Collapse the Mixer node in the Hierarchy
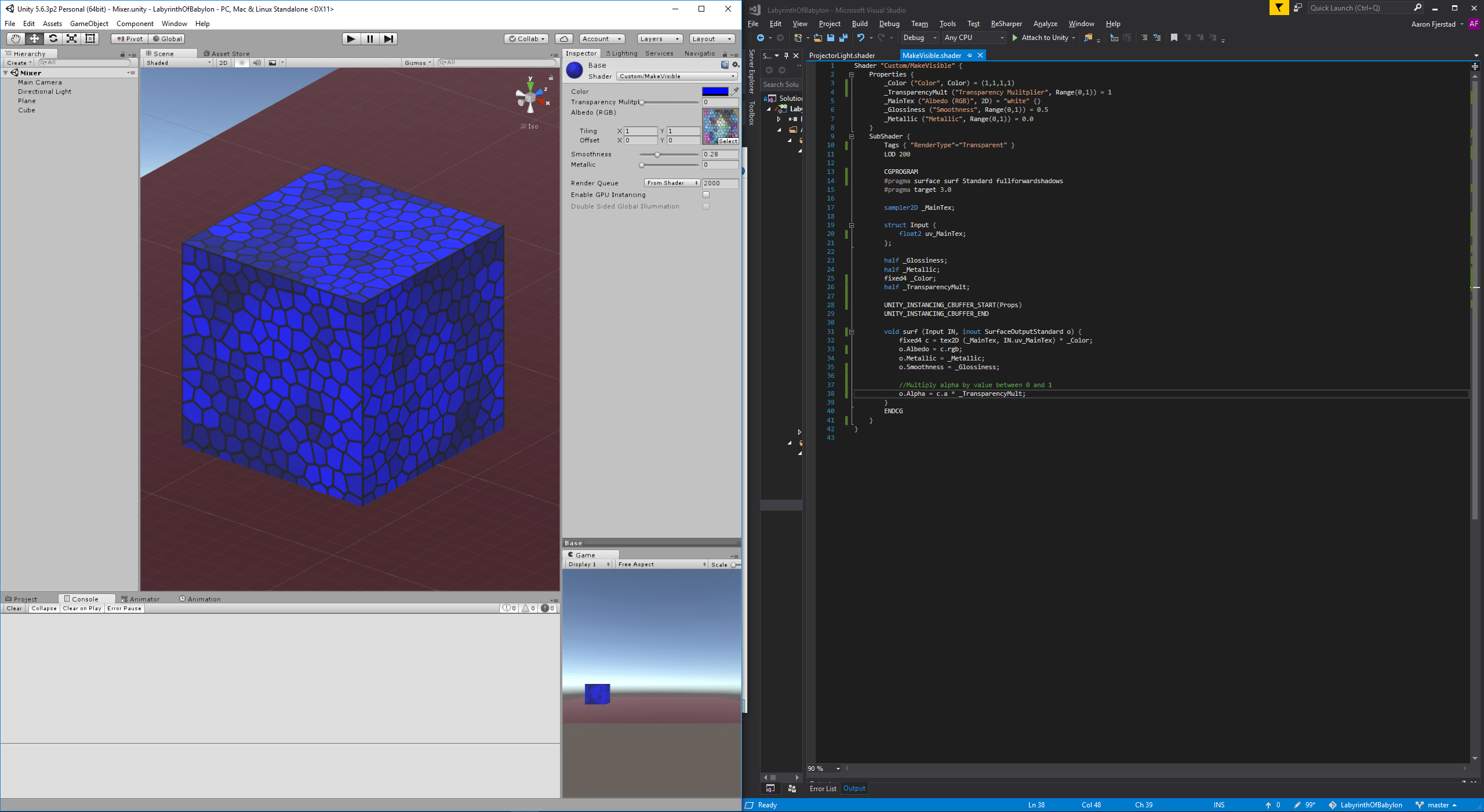Image resolution: width=1484 pixels, height=812 pixels. coord(6,72)
